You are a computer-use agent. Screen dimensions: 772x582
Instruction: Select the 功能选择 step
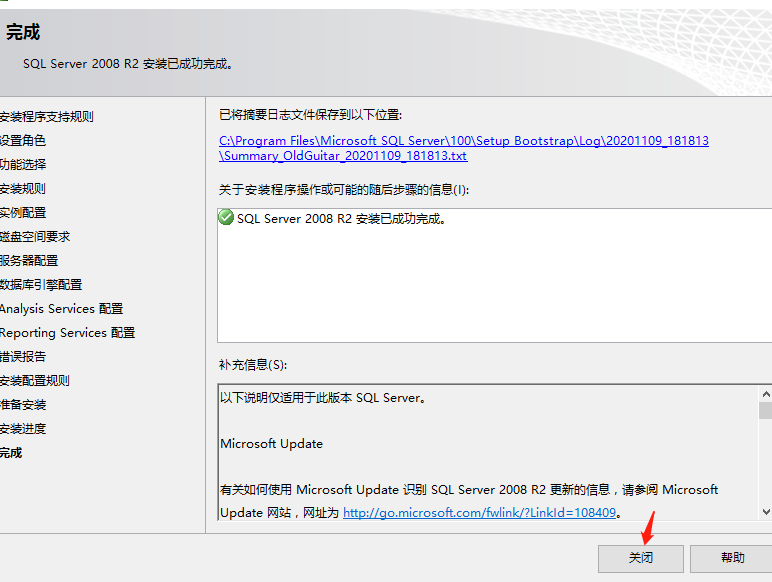tap(23, 164)
